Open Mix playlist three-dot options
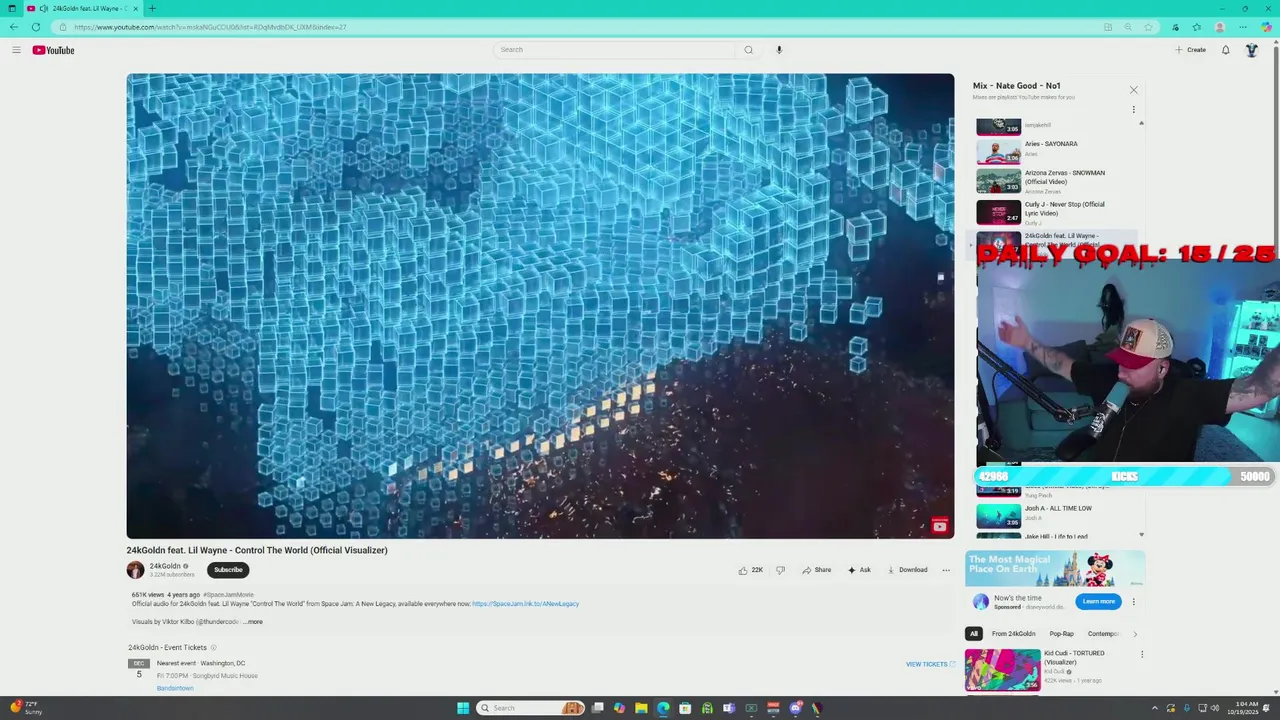The width and height of the screenshot is (1280, 720). (x=1133, y=110)
